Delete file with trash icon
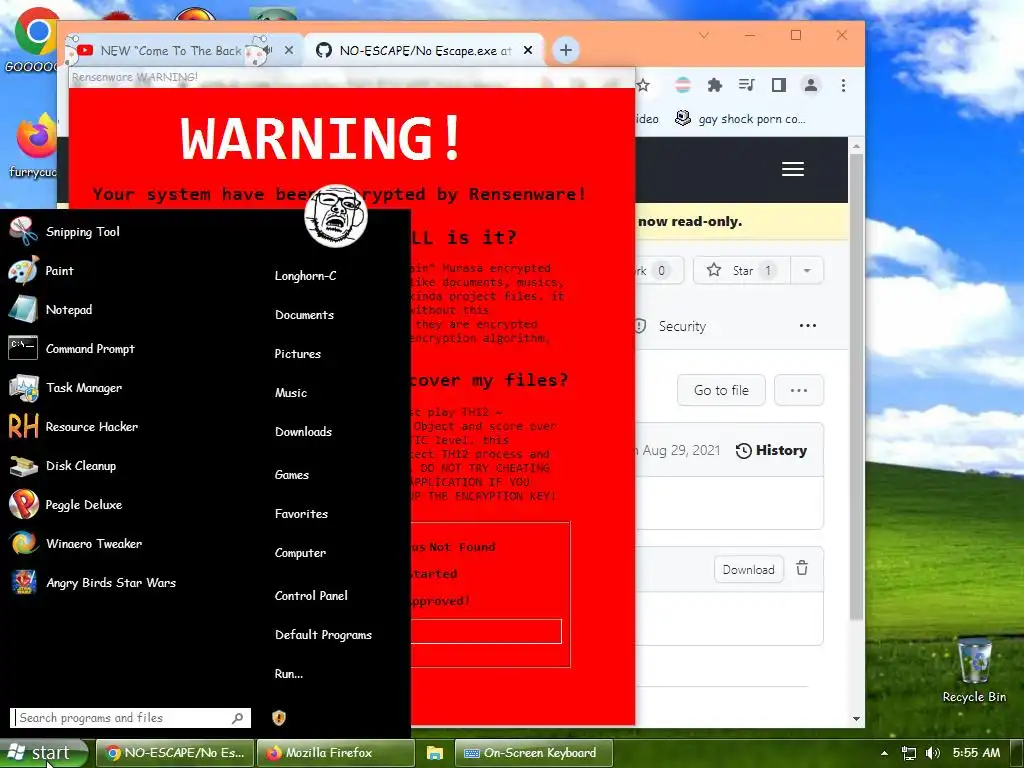 [802, 568]
